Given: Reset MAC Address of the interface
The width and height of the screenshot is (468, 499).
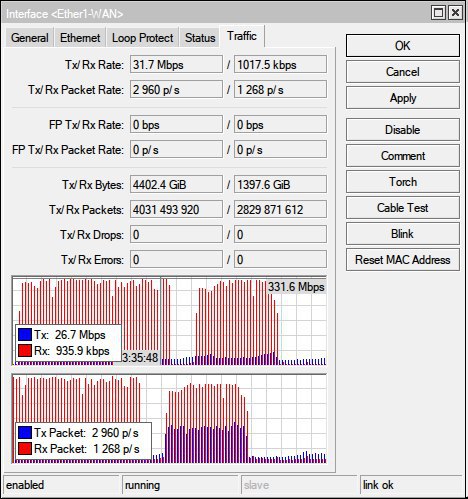Looking at the screenshot, I should (x=403, y=260).
